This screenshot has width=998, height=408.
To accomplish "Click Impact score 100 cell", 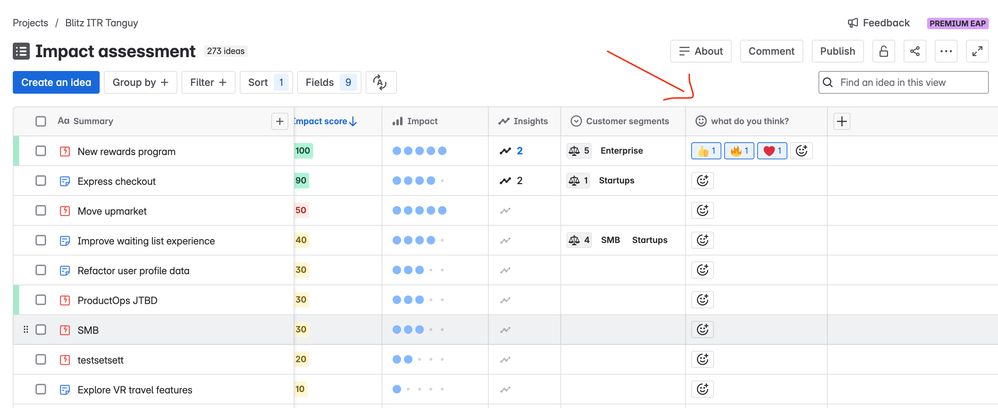I will coord(303,151).
